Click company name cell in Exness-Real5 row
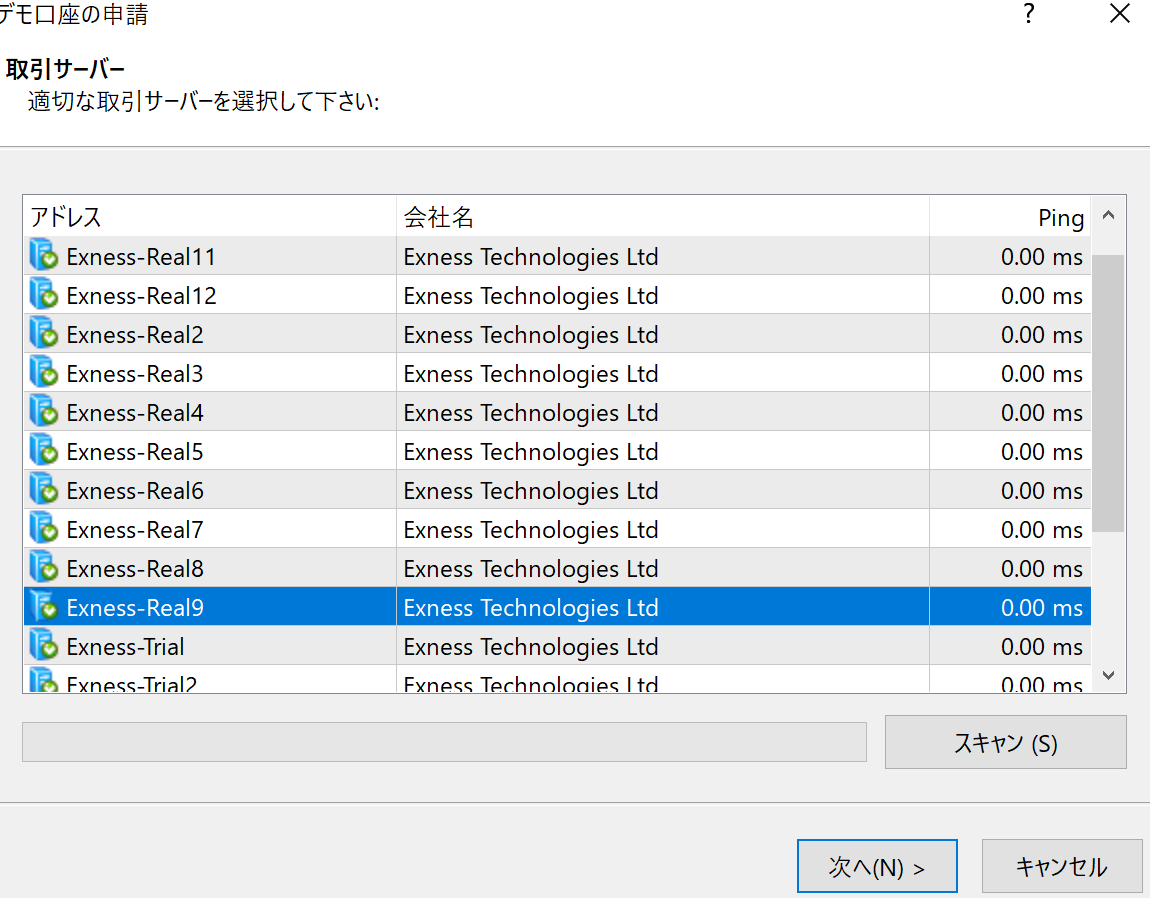Image resolution: width=1150 pixels, height=898 pixels. tap(663, 450)
